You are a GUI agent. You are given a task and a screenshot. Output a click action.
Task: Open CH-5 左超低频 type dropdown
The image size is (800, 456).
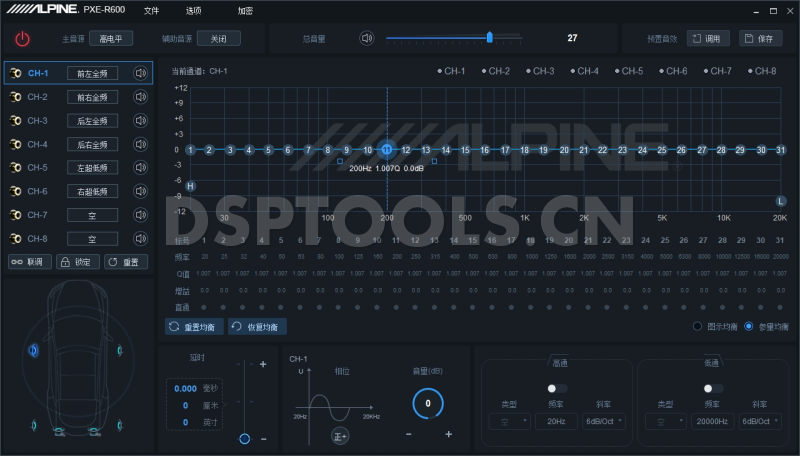click(x=92, y=168)
